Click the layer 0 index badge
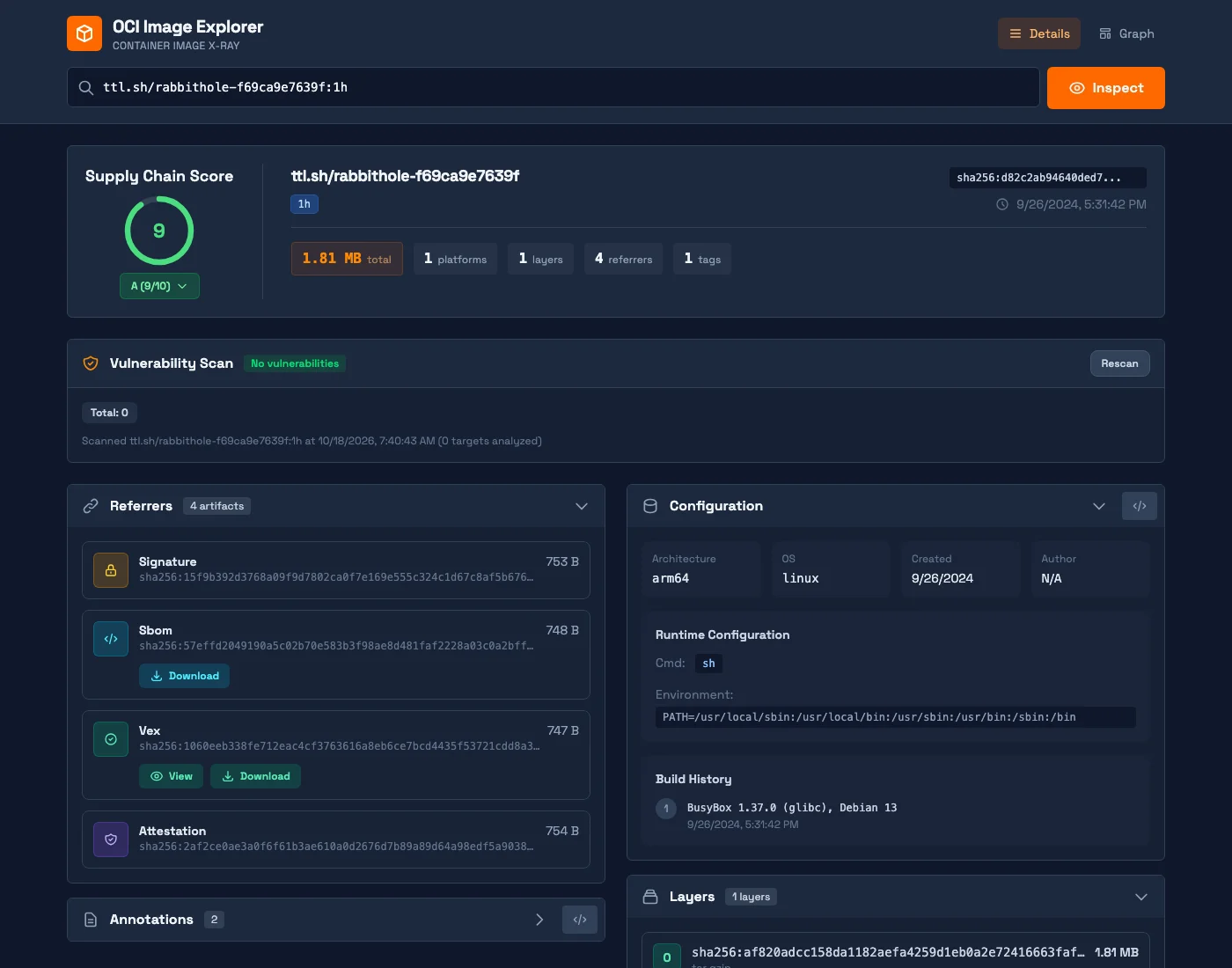The height and width of the screenshot is (968, 1232). [667, 957]
